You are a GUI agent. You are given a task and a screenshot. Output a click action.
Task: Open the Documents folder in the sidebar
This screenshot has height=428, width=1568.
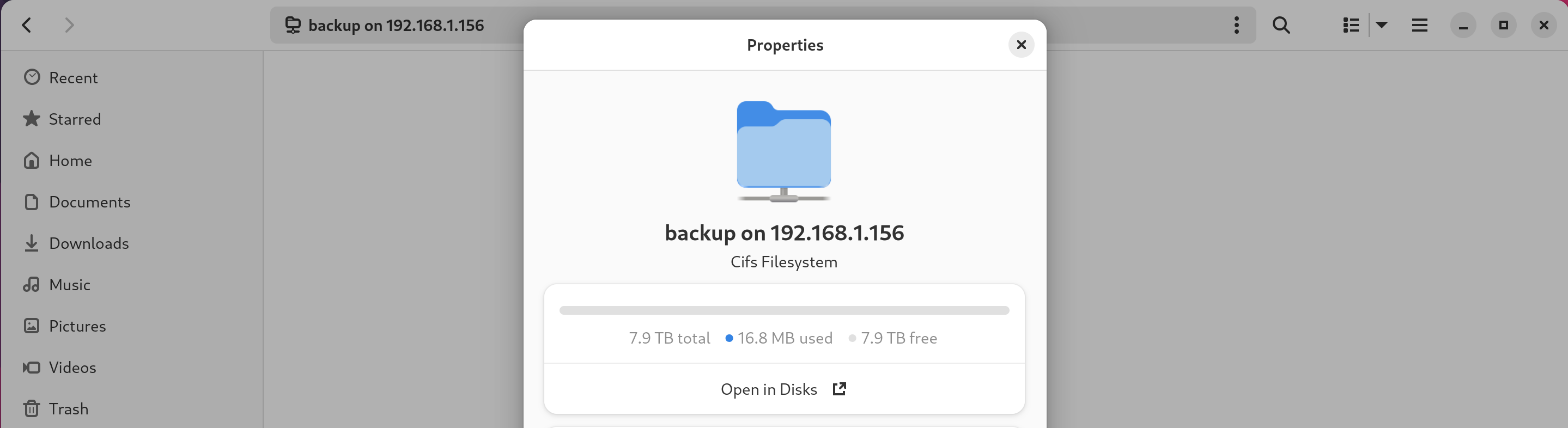[x=89, y=202]
